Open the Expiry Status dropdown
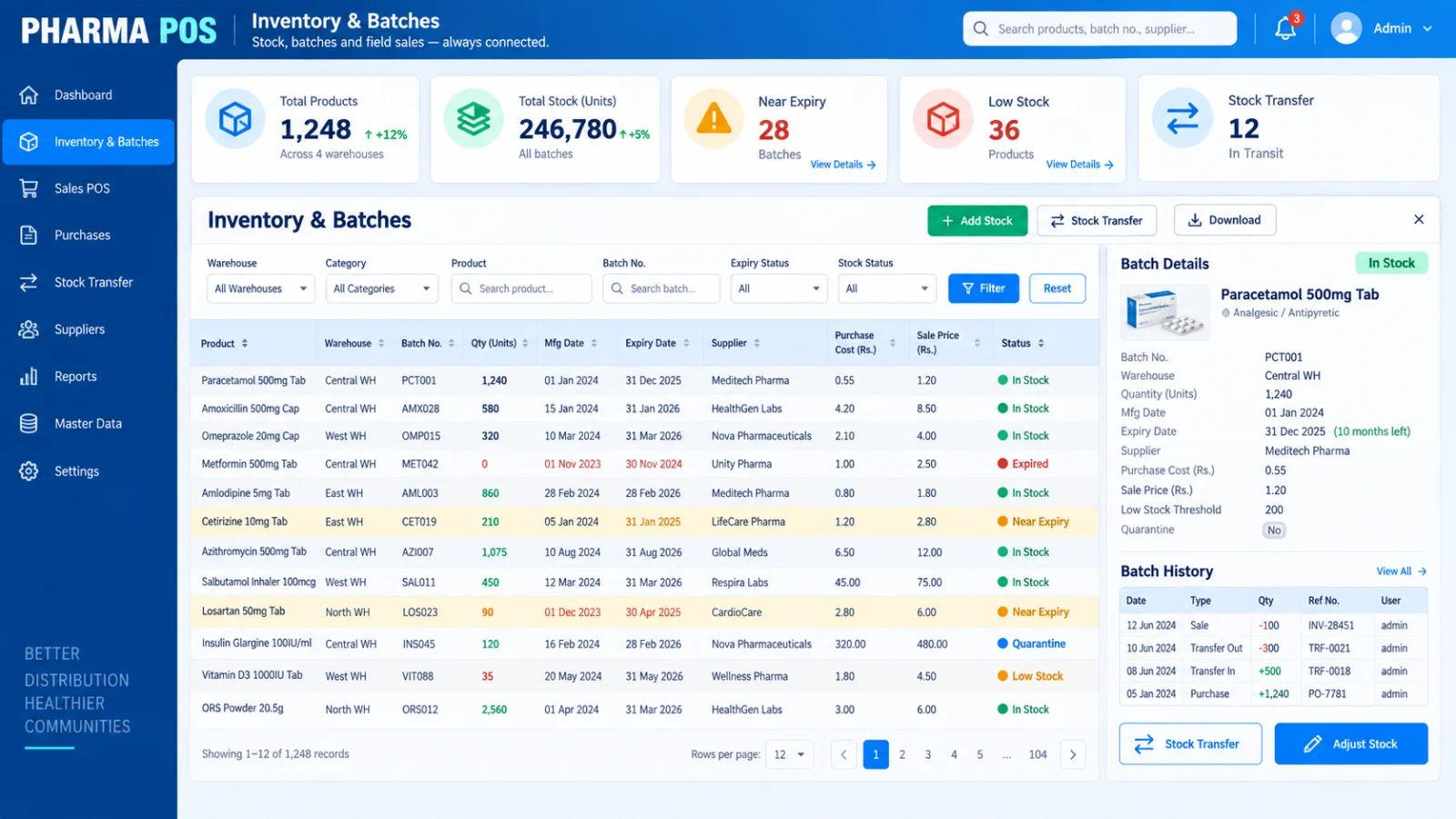The height and width of the screenshot is (819, 1456). (779, 288)
